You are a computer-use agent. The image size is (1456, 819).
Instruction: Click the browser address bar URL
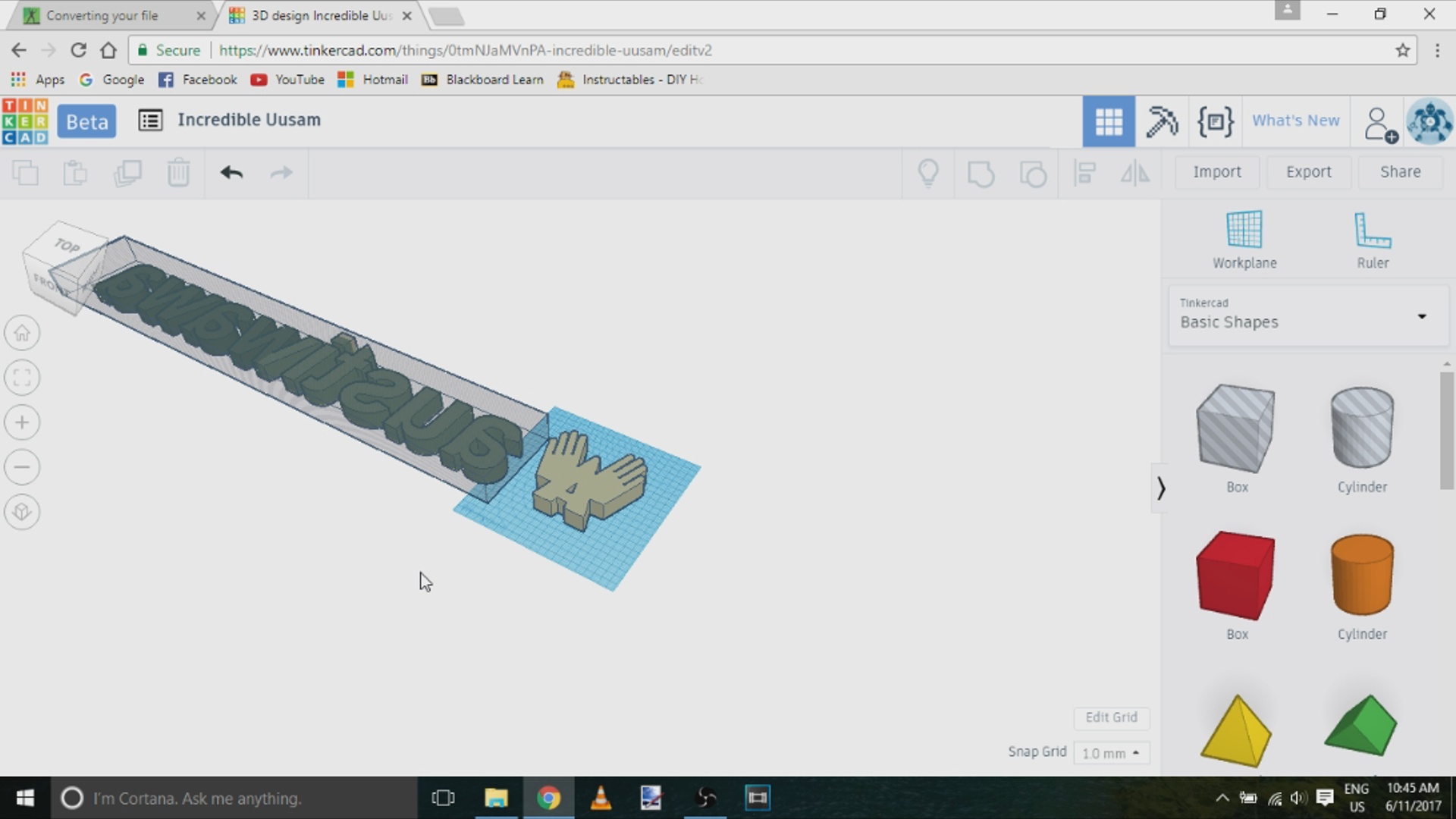point(465,50)
